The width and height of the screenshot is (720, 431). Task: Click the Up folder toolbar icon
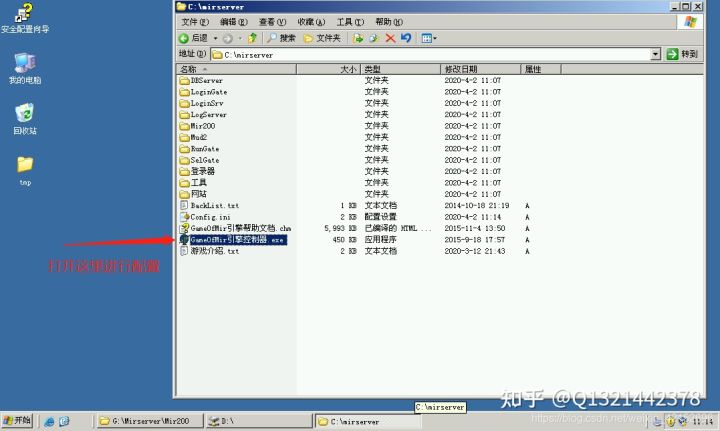click(253, 38)
